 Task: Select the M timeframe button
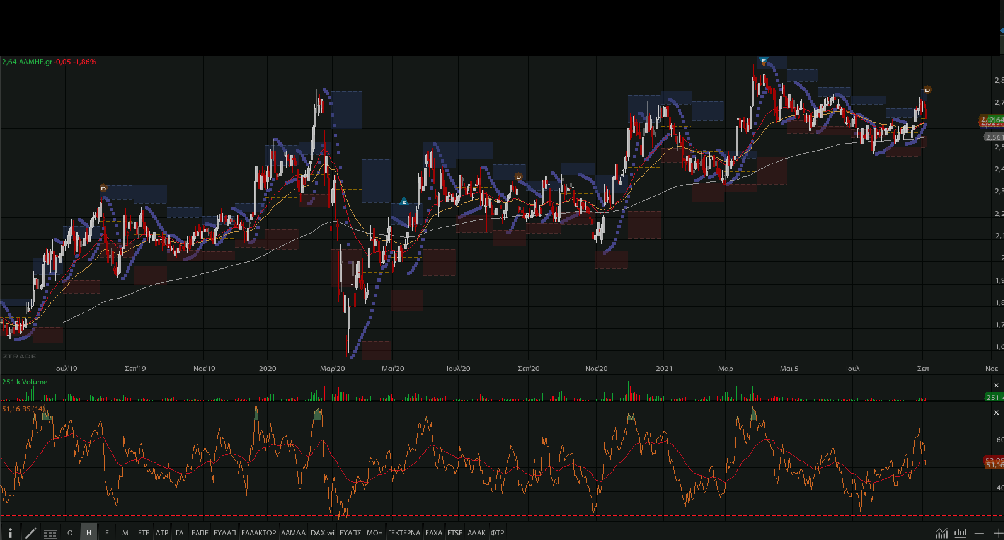(125, 533)
